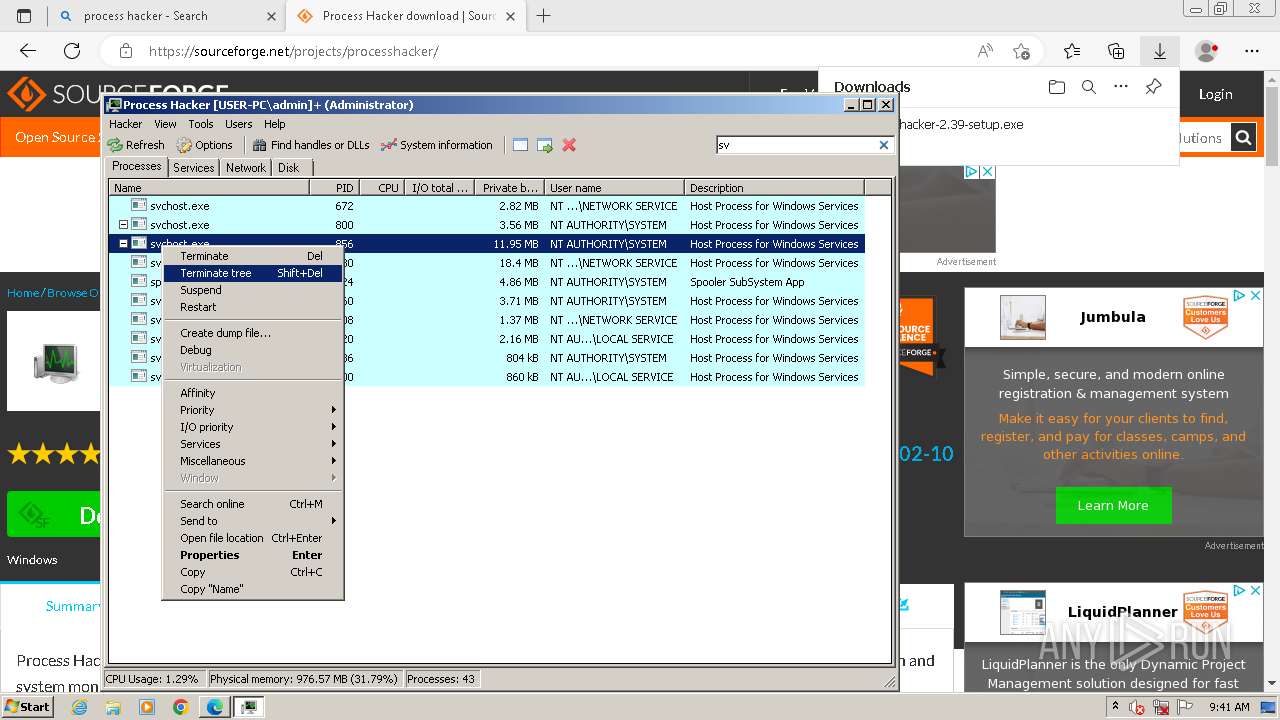
Task: Sort by the CPU column header
Action: 382,188
